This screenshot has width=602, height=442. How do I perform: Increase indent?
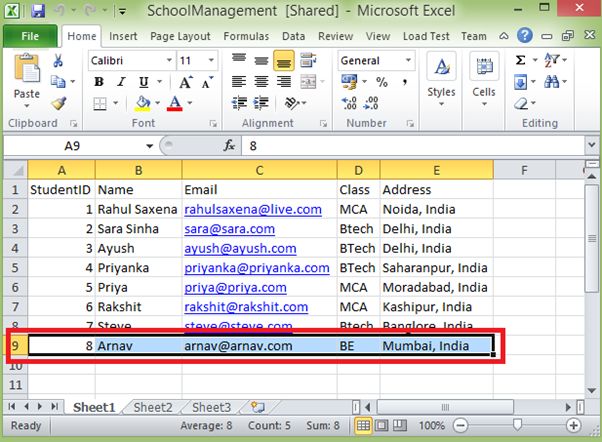tap(261, 103)
